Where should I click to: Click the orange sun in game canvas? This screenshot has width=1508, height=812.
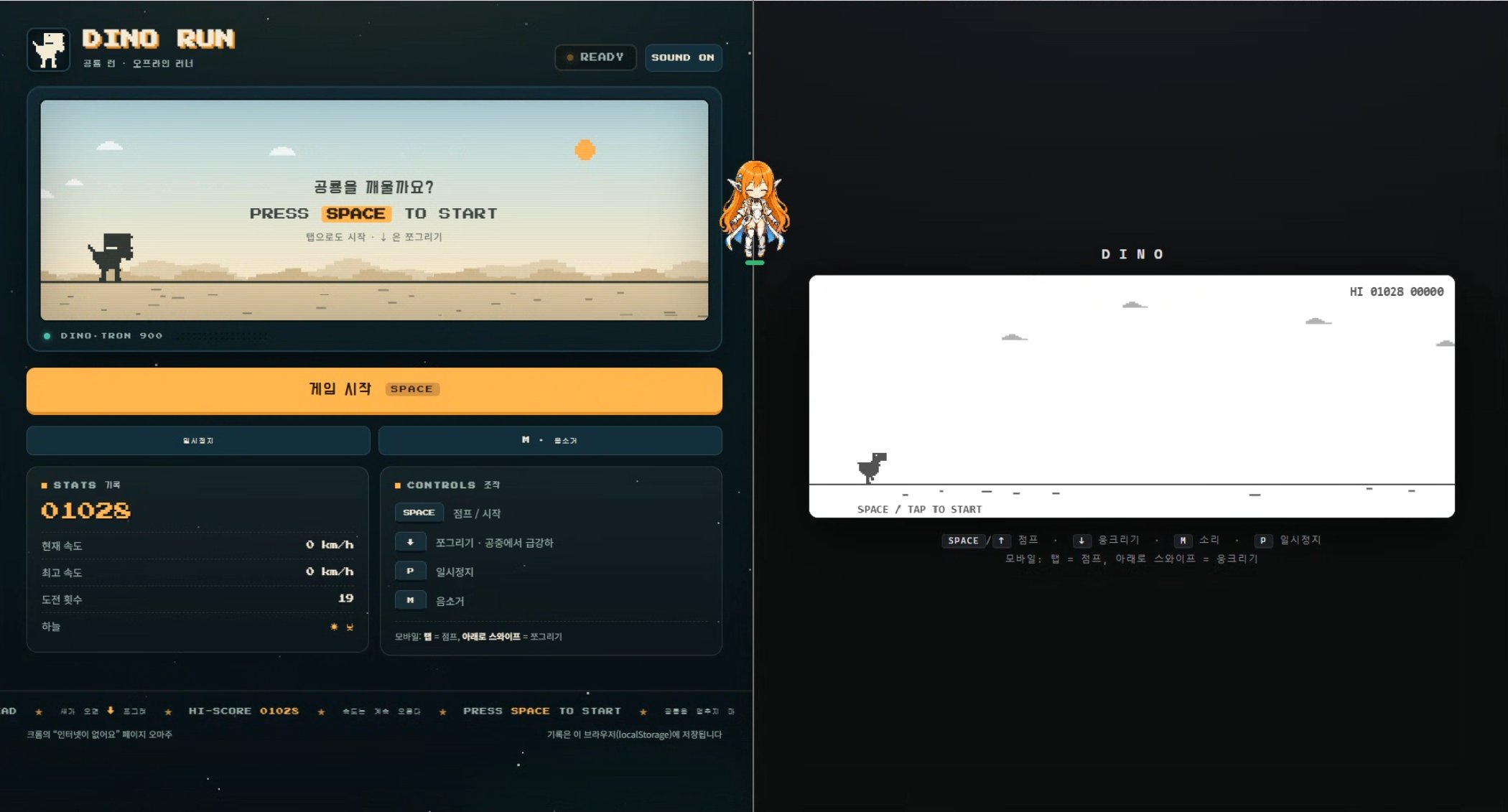point(585,149)
